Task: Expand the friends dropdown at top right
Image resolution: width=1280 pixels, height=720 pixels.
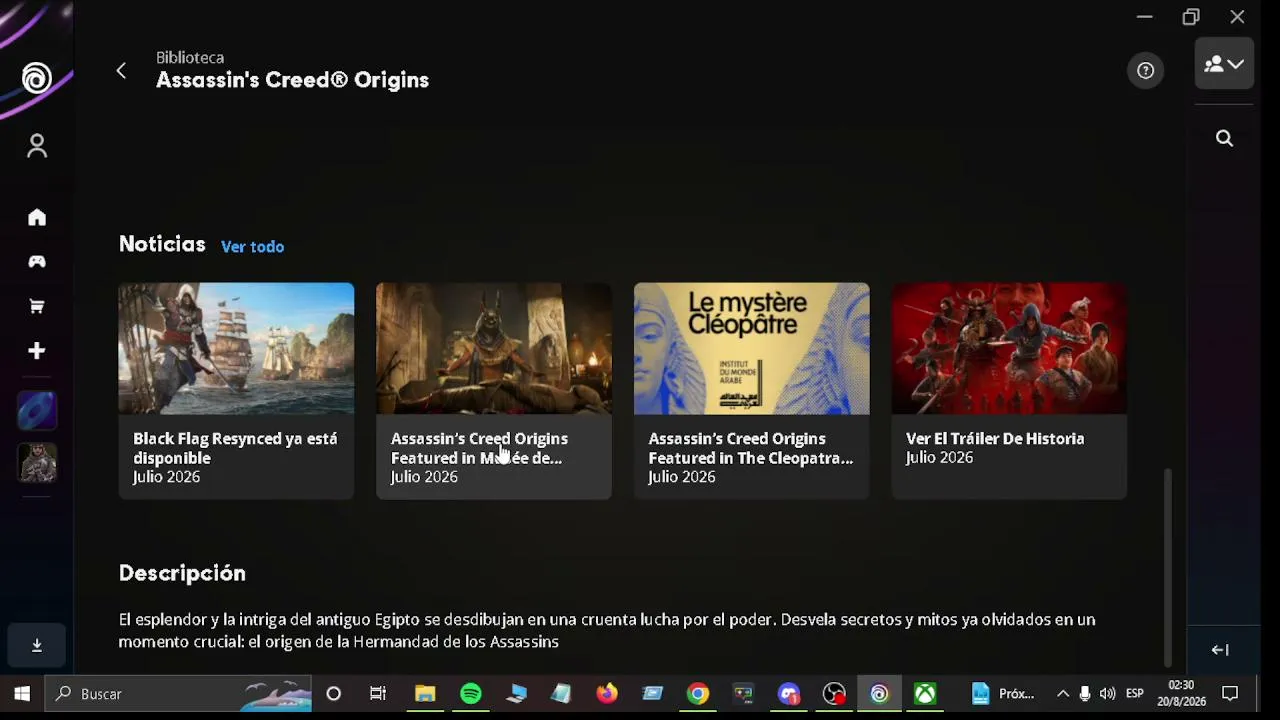Action: point(1224,64)
